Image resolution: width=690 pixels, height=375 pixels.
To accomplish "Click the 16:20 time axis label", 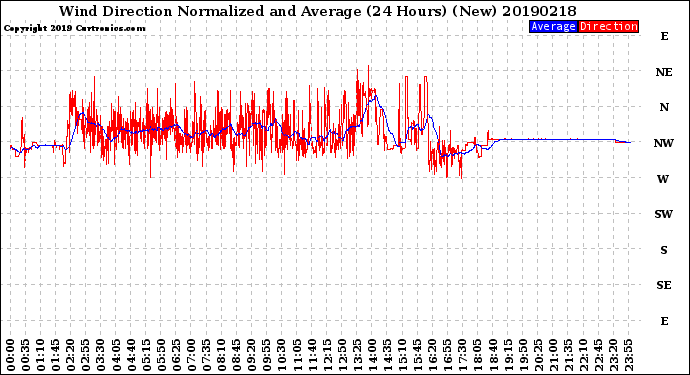I will 432,355.
